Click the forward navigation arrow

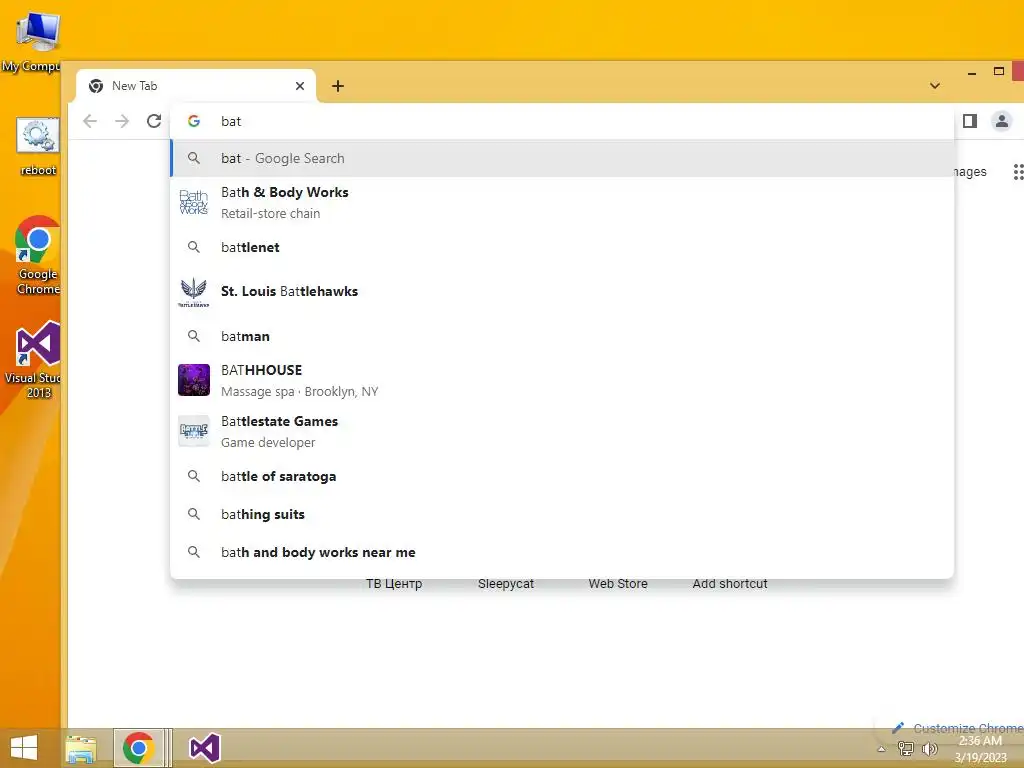(122, 121)
